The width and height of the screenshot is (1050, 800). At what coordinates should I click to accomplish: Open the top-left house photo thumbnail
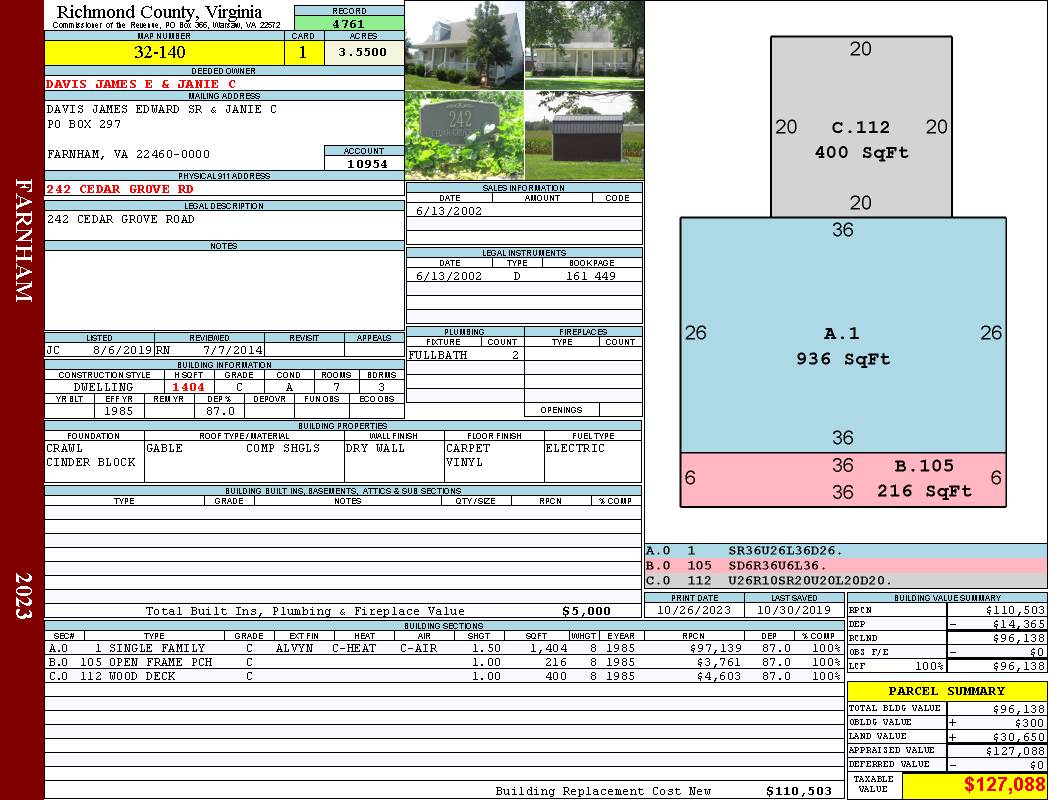click(465, 45)
